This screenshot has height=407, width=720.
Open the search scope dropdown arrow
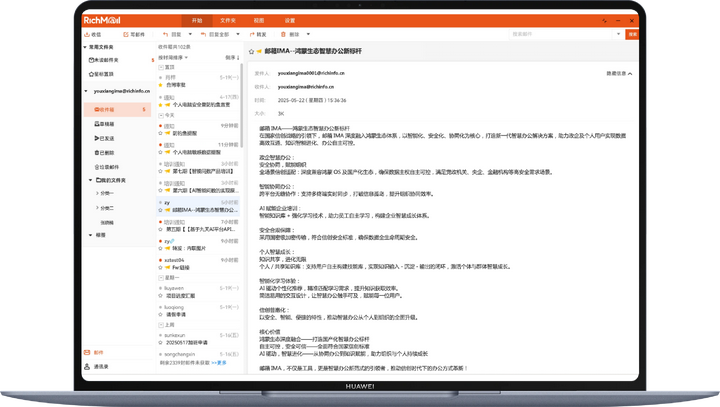(618, 34)
